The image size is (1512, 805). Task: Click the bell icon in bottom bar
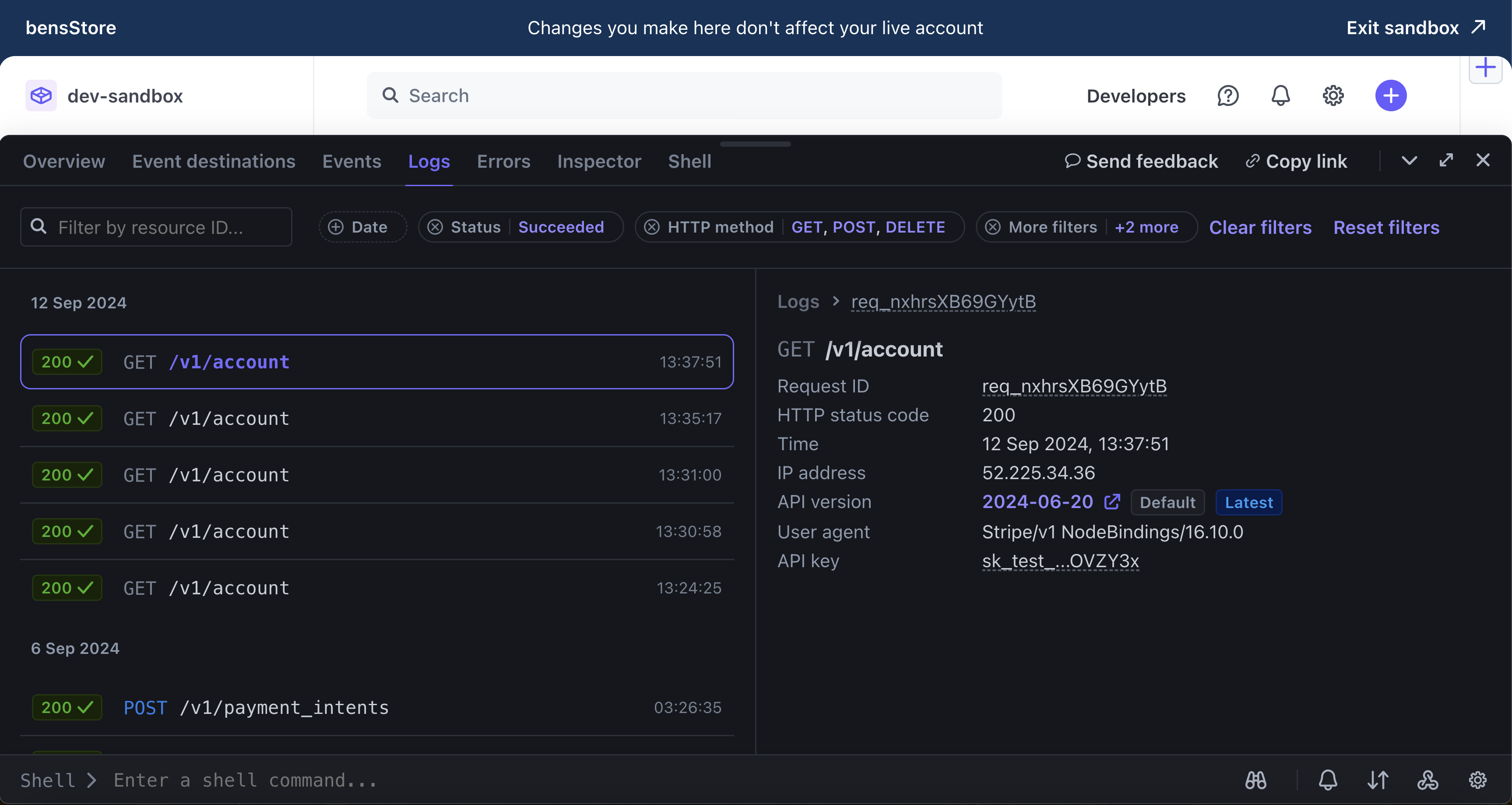pyautogui.click(x=1328, y=780)
